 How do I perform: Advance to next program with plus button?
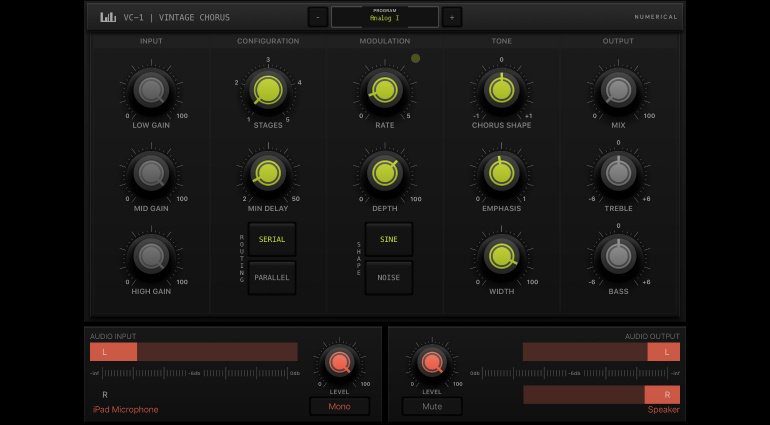pos(451,17)
